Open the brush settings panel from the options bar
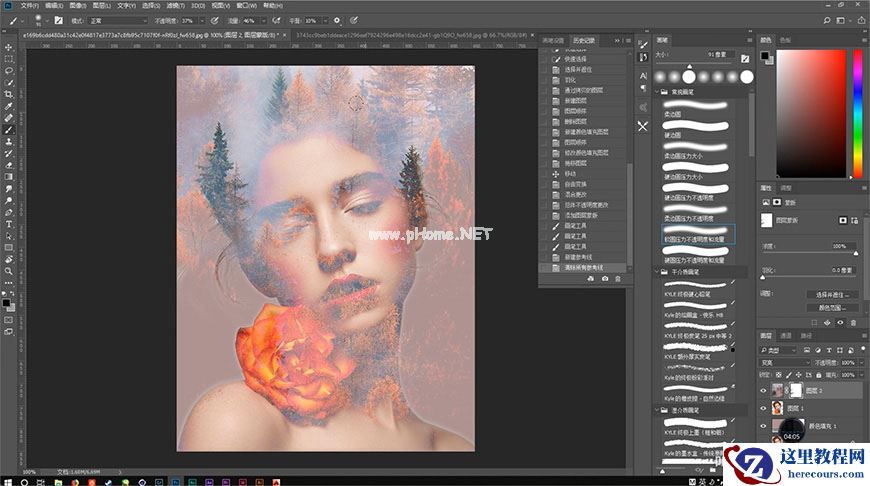Viewport: 870px width, 486px height. (x=58, y=21)
